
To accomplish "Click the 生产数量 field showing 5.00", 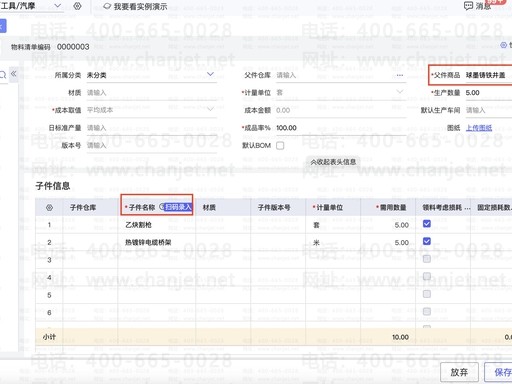I will click(x=488, y=93).
